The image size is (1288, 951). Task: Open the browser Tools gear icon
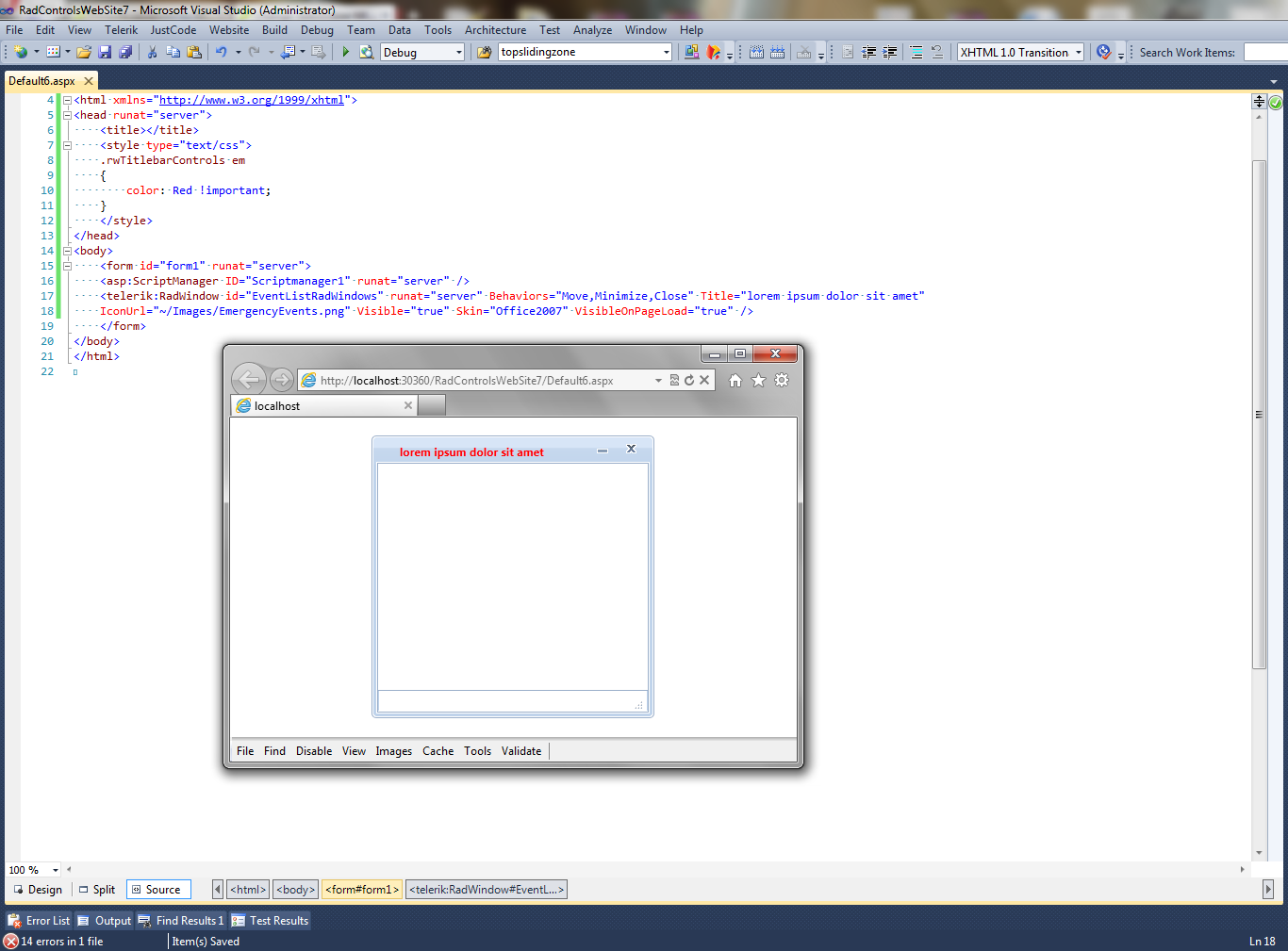782,380
